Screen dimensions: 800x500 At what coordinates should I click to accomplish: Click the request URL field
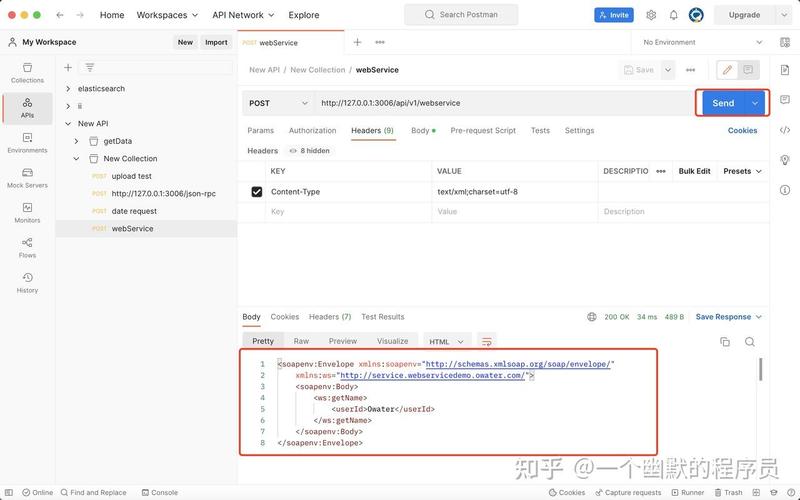point(504,103)
